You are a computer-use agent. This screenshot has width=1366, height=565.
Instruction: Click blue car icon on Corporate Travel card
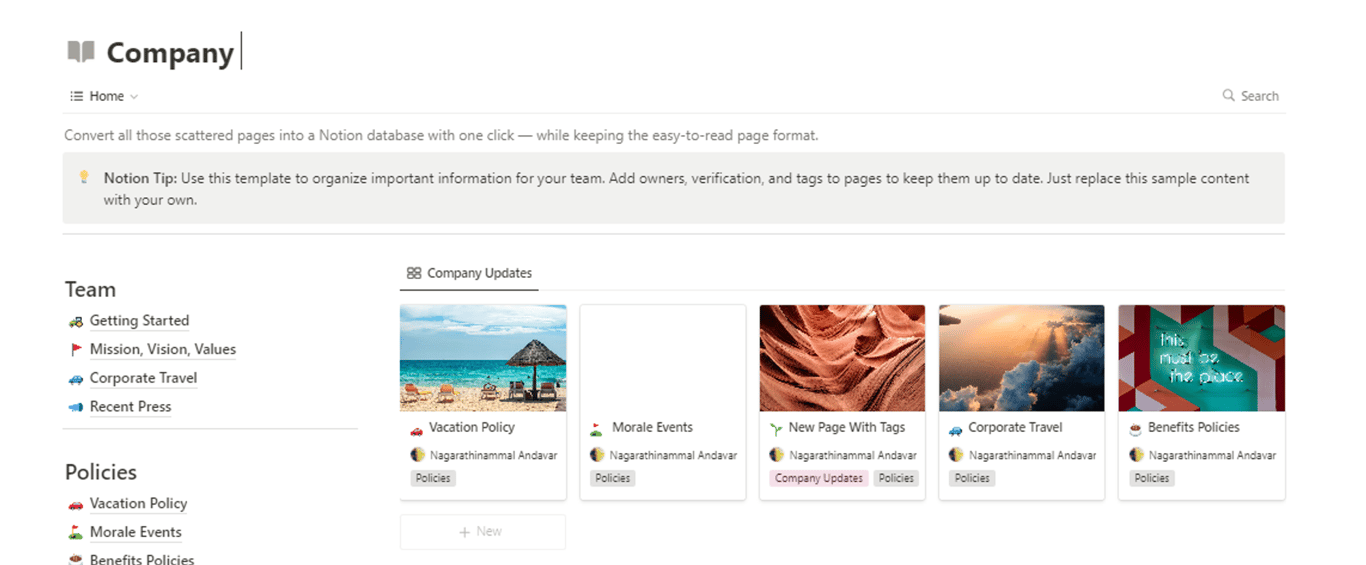point(956,429)
